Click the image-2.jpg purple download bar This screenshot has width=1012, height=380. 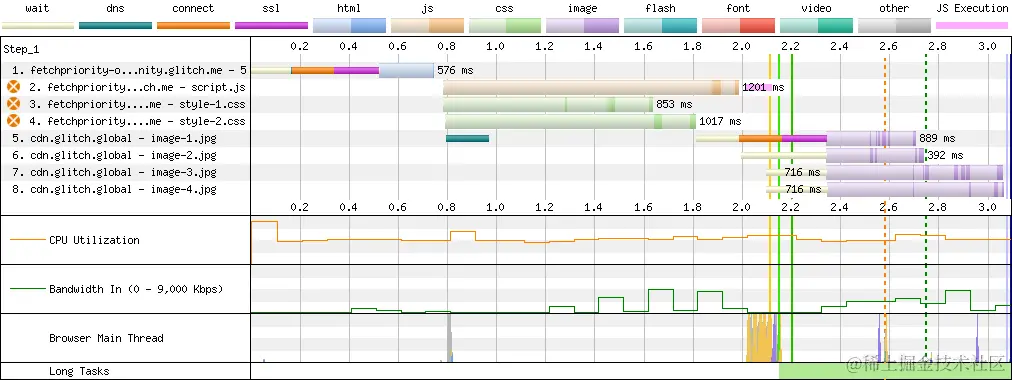tap(875, 155)
